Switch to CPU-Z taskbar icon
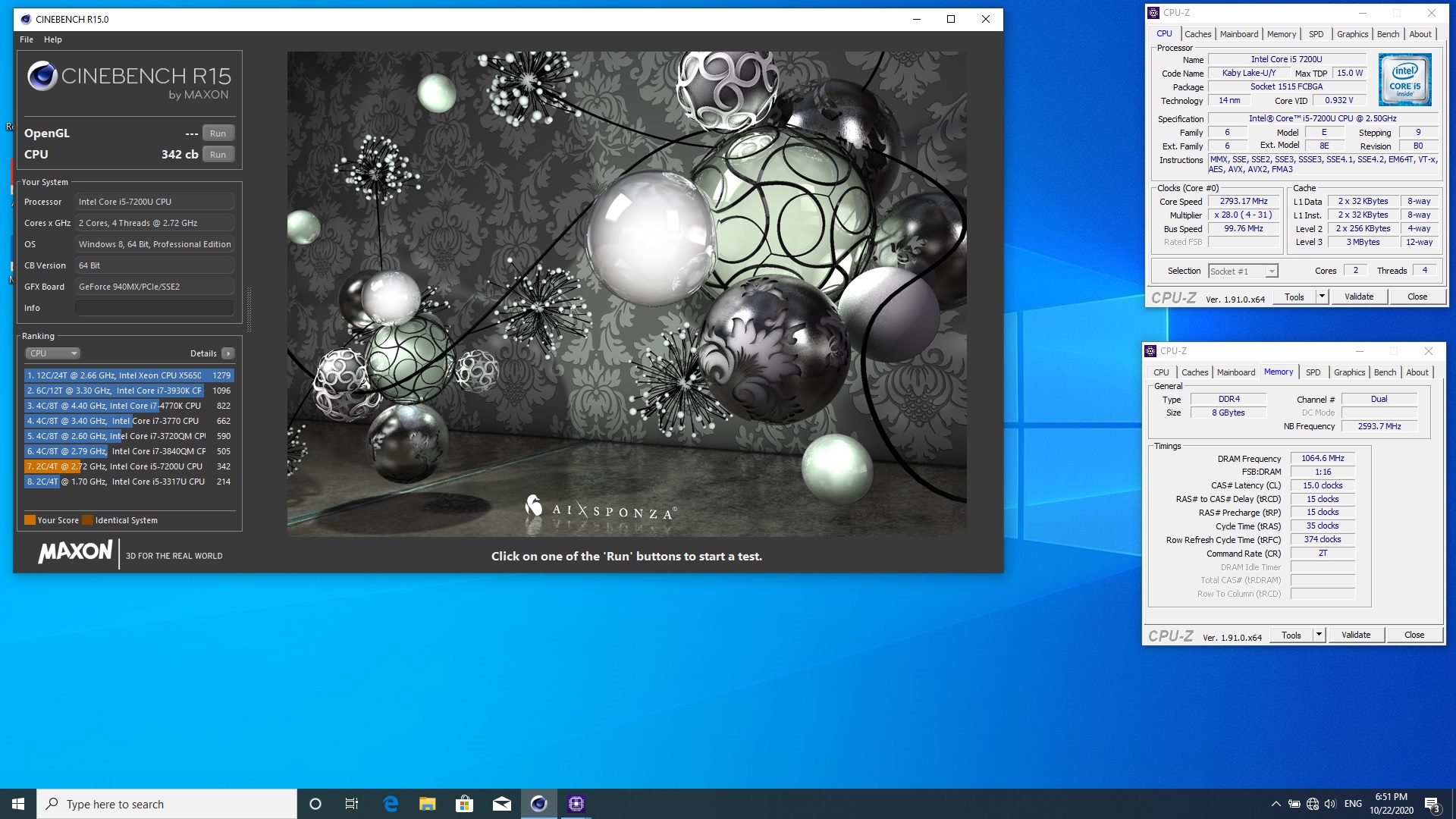1456x819 pixels. (576, 804)
